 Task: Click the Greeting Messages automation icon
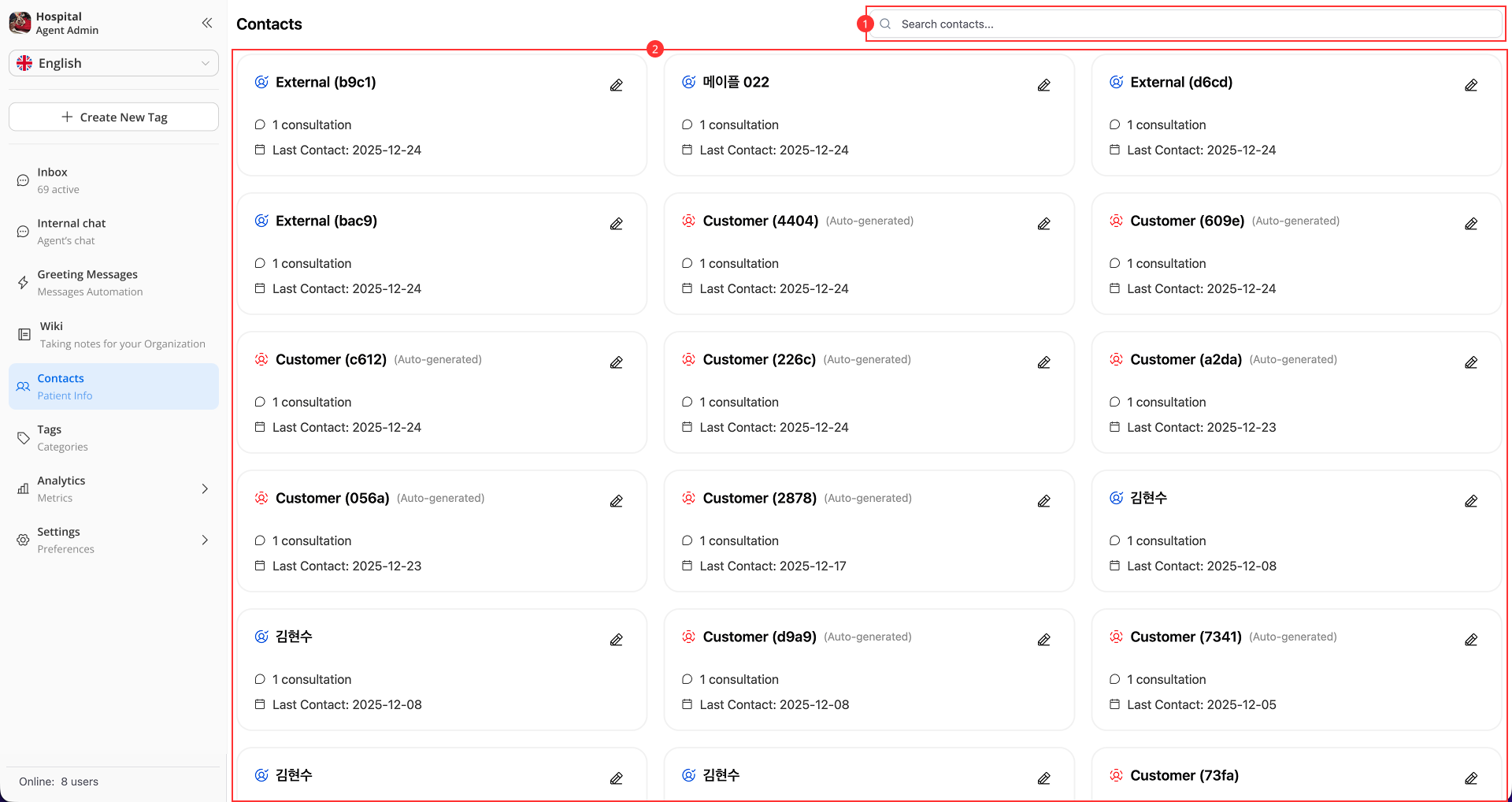[23, 282]
